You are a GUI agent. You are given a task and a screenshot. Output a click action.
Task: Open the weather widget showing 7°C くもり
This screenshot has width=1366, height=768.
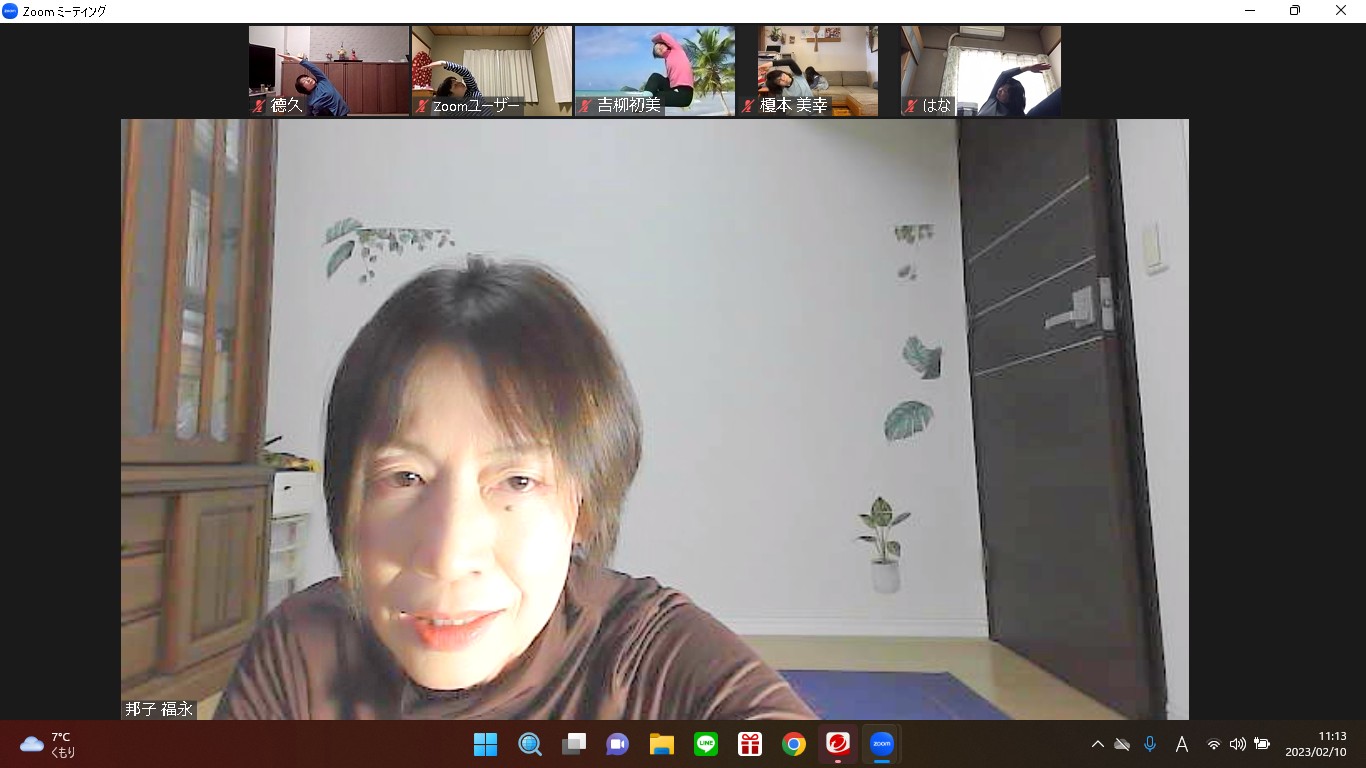48,744
